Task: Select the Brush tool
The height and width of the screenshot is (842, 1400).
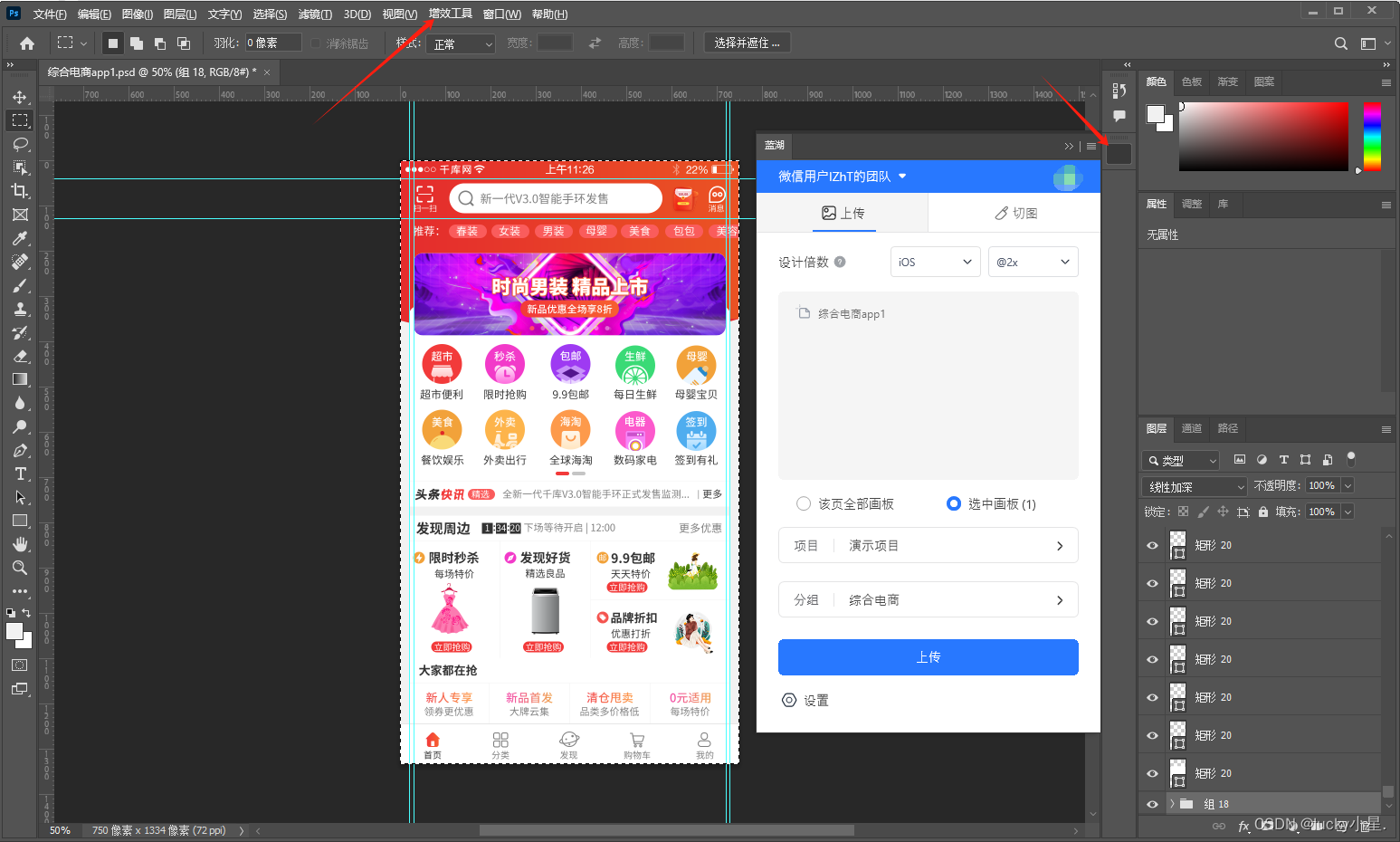Action: [20, 285]
